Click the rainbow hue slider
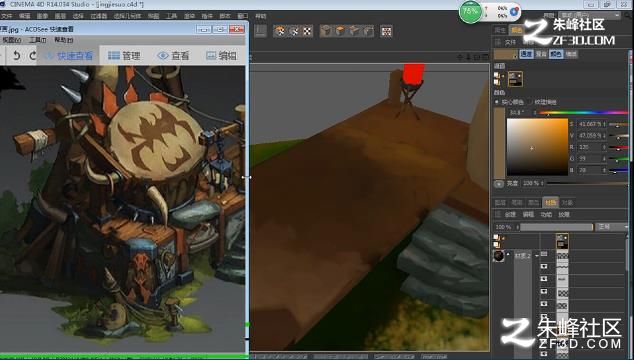 click(583, 112)
